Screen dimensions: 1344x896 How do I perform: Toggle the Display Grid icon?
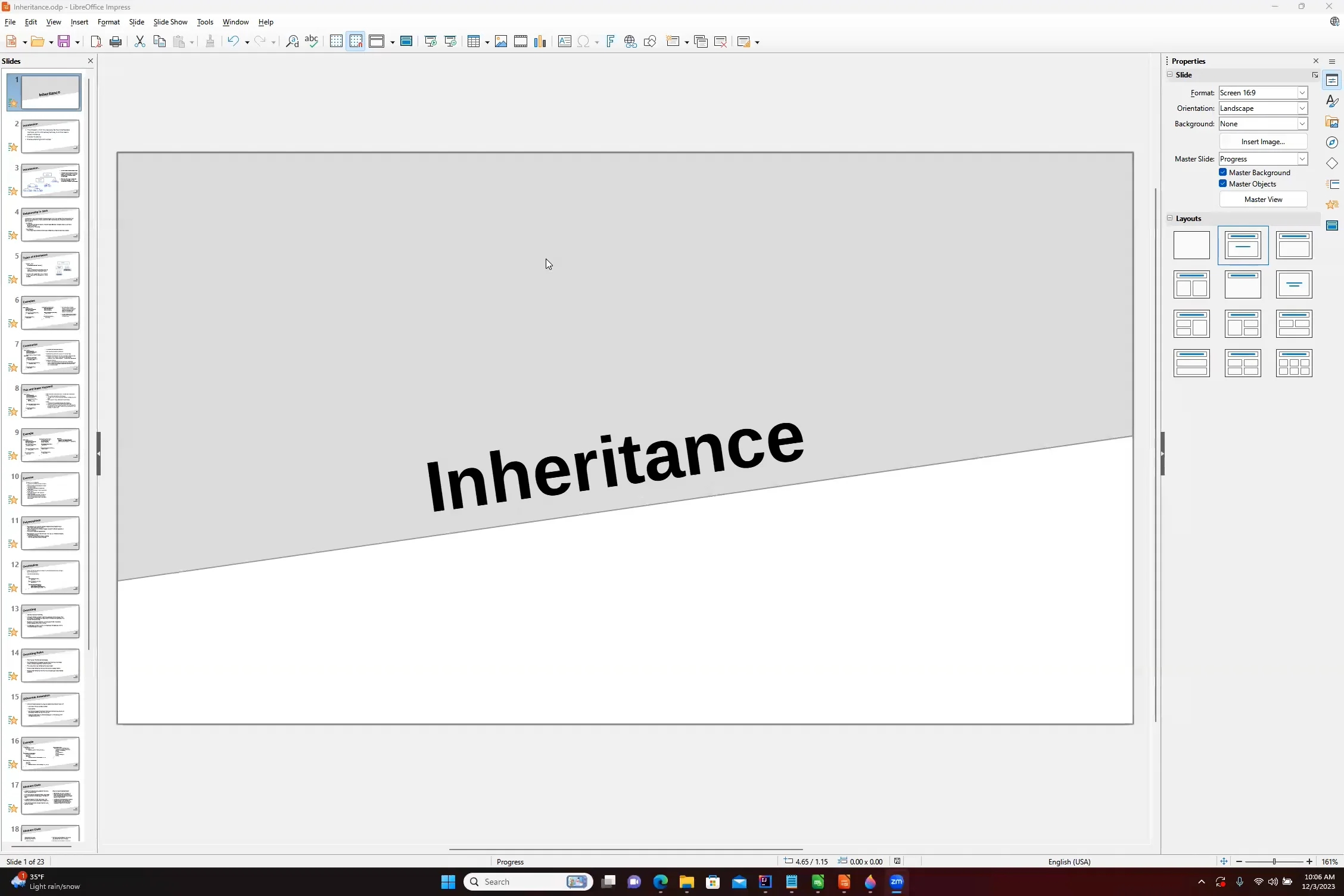tap(336, 41)
